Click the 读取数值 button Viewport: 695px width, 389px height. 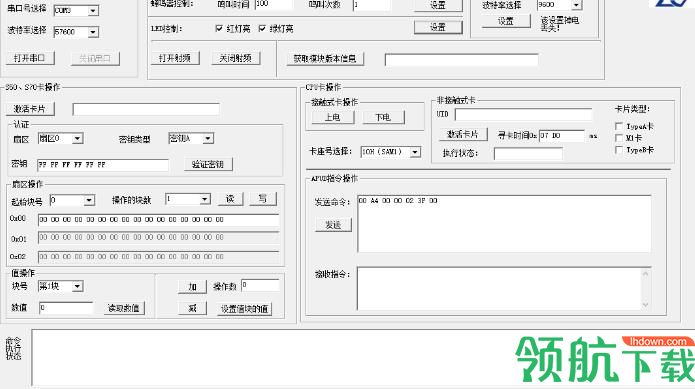click(124, 308)
